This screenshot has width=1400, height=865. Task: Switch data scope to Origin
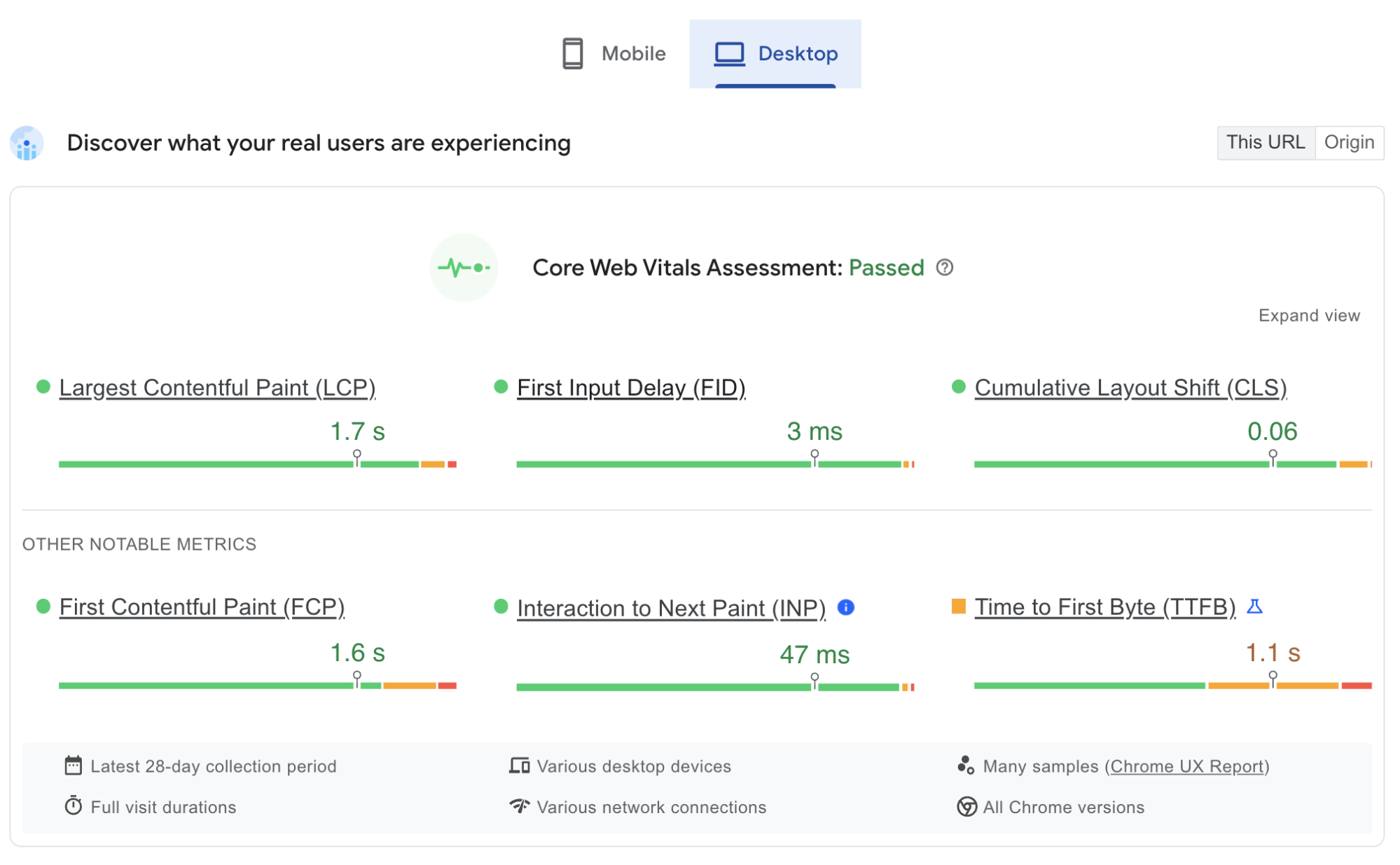tap(1350, 142)
